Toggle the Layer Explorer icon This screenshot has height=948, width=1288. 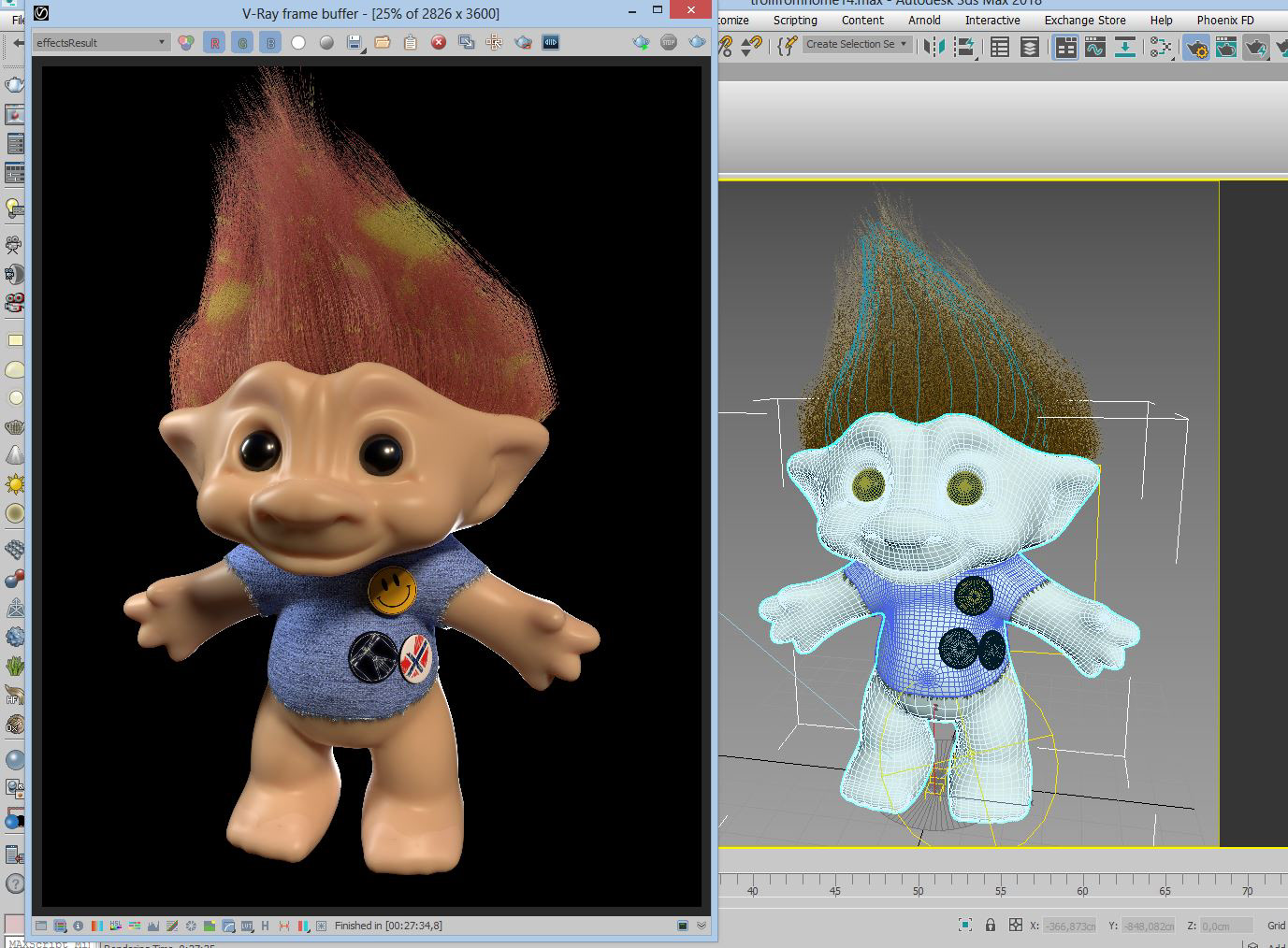point(1030,46)
